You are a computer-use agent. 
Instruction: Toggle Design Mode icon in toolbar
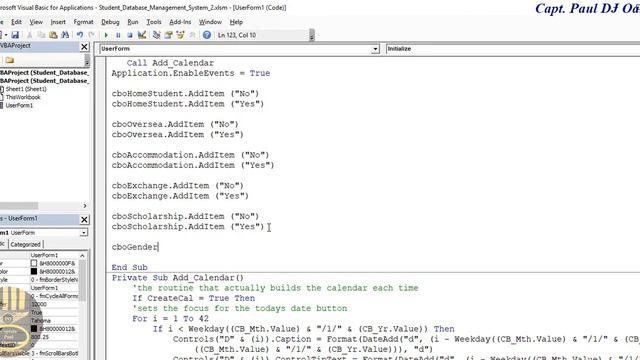pos(142,35)
